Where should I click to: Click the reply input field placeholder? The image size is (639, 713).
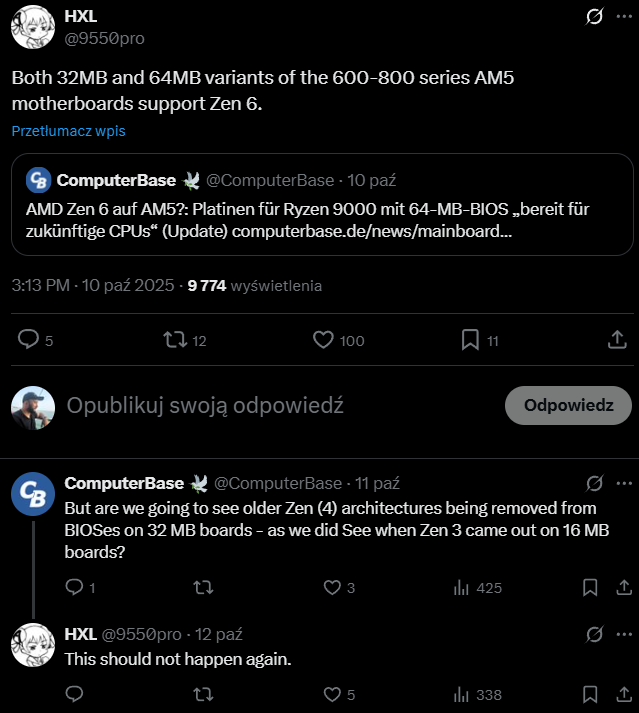pyautogui.click(x=205, y=405)
